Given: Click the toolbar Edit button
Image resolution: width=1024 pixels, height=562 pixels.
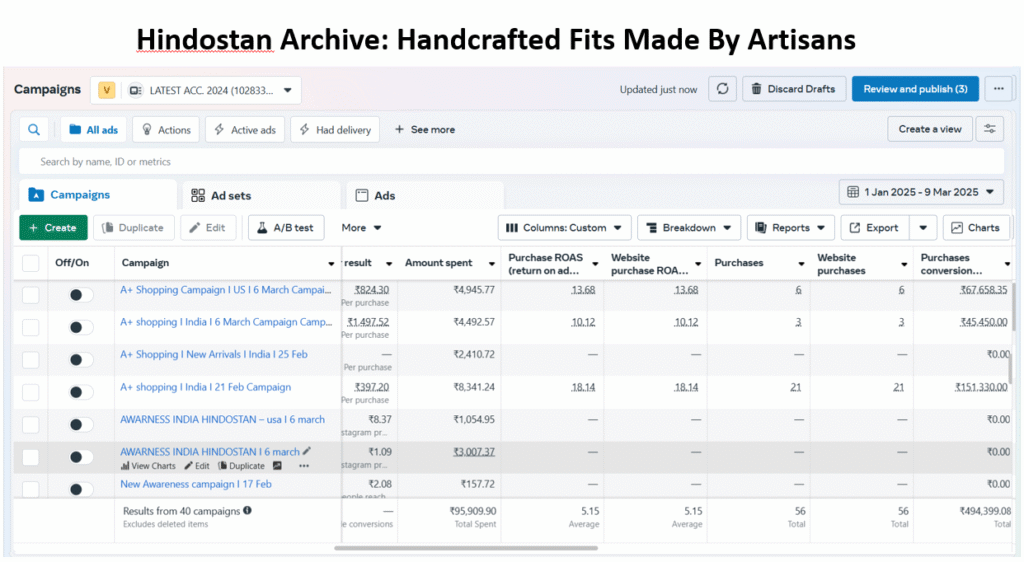Looking at the screenshot, I should click(208, 228).
